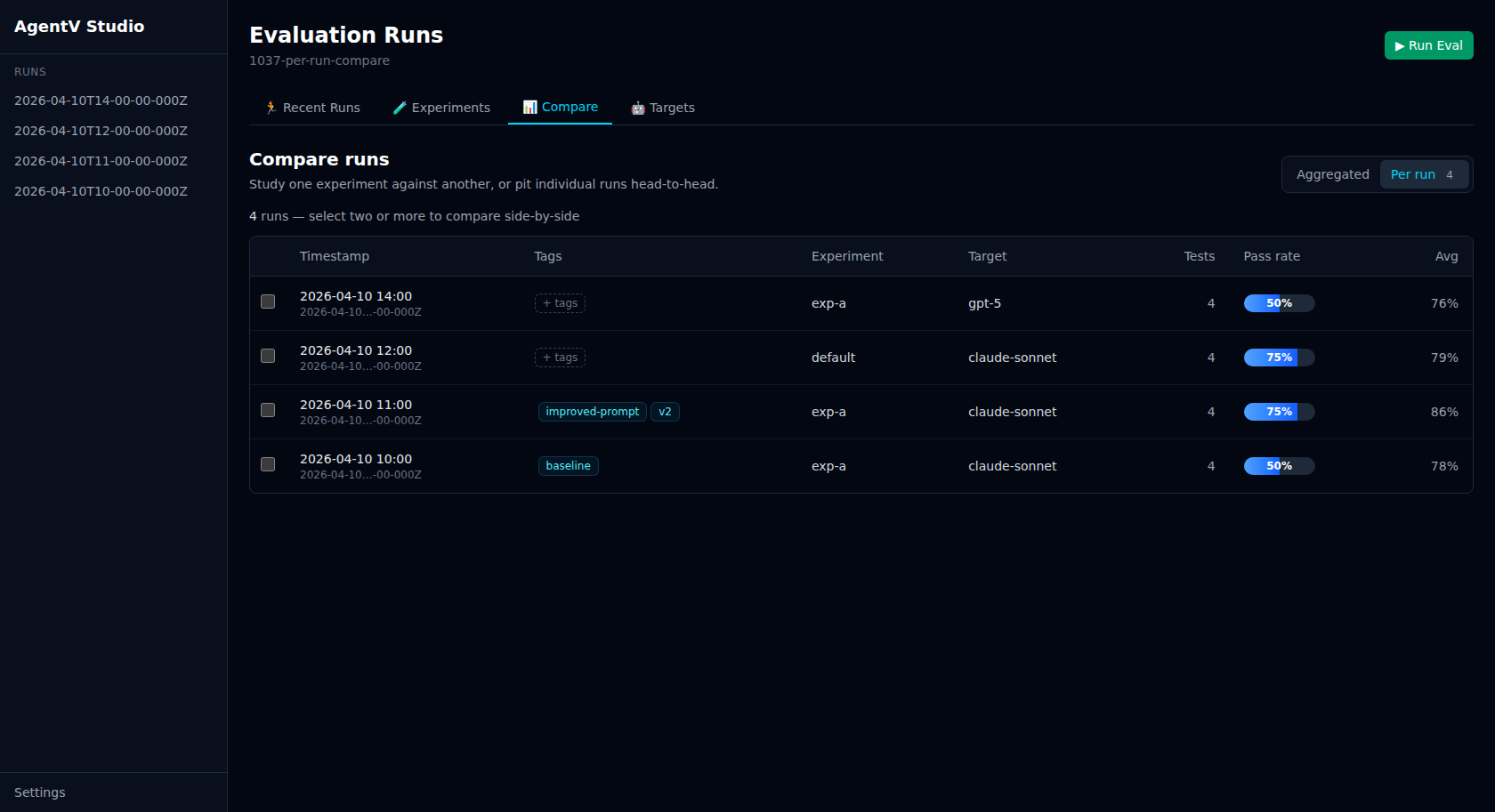The image size is (1495, 812).
Task: Click the 75% pass rate bar on improved-prompt row
Action: point(1279,412)
